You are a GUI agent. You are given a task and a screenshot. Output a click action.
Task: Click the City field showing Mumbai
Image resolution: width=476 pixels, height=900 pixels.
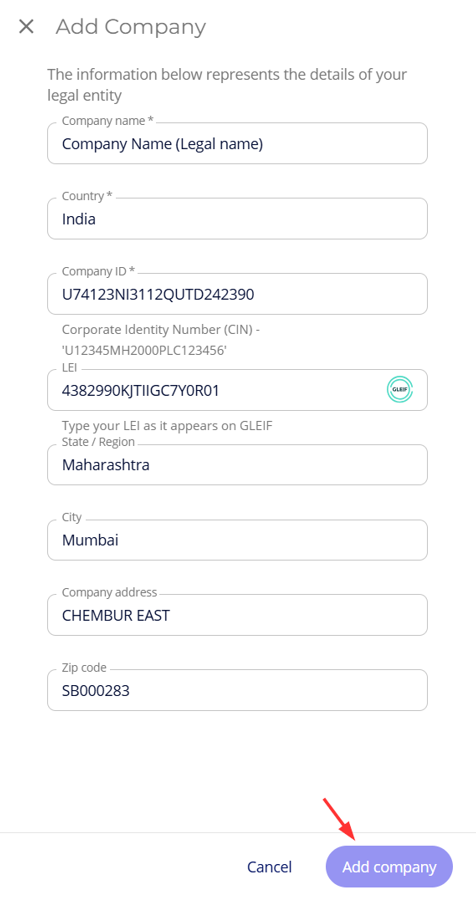point(237,540)
